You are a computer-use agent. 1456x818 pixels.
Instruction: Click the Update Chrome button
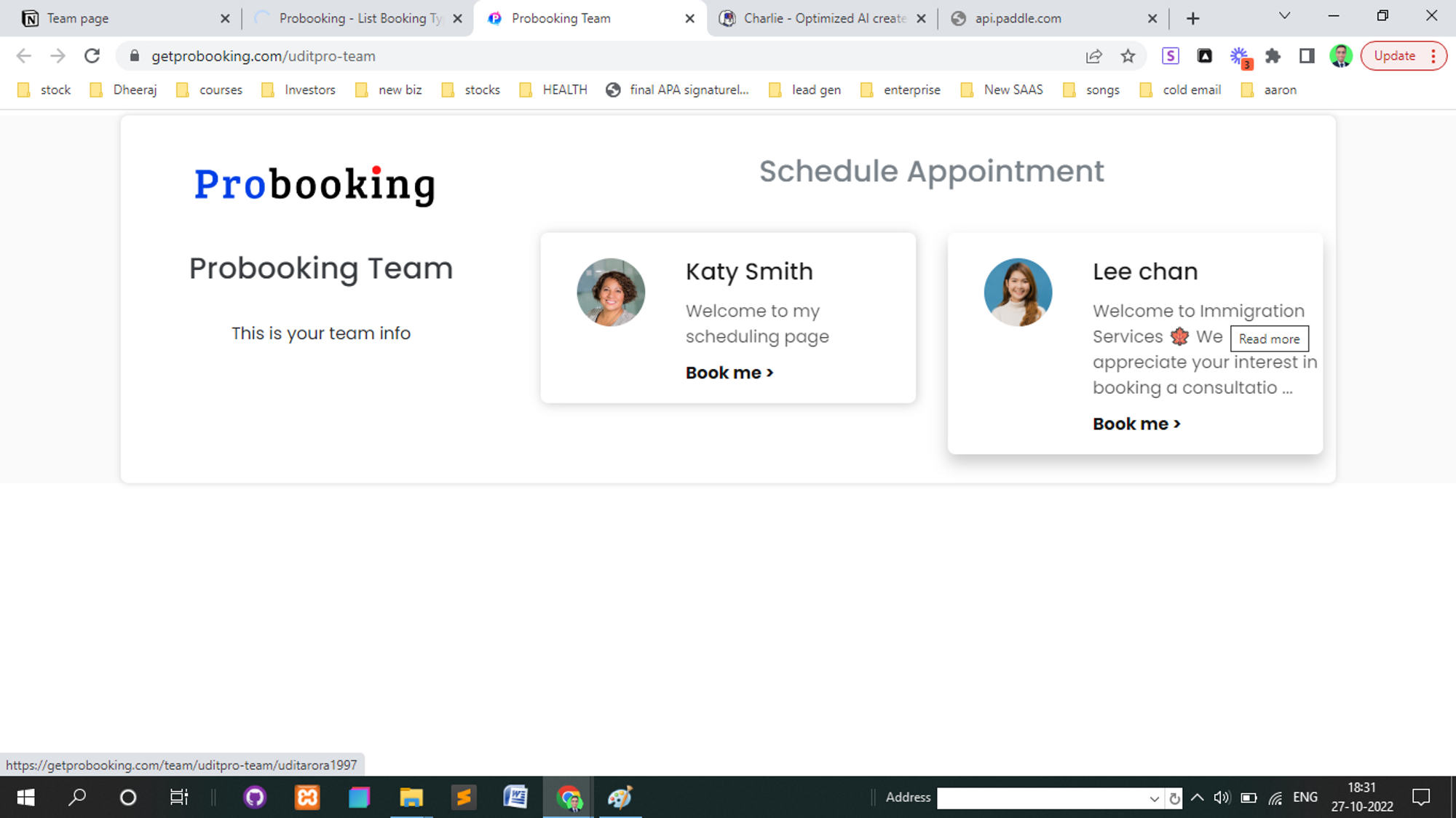coord(1402,56)
